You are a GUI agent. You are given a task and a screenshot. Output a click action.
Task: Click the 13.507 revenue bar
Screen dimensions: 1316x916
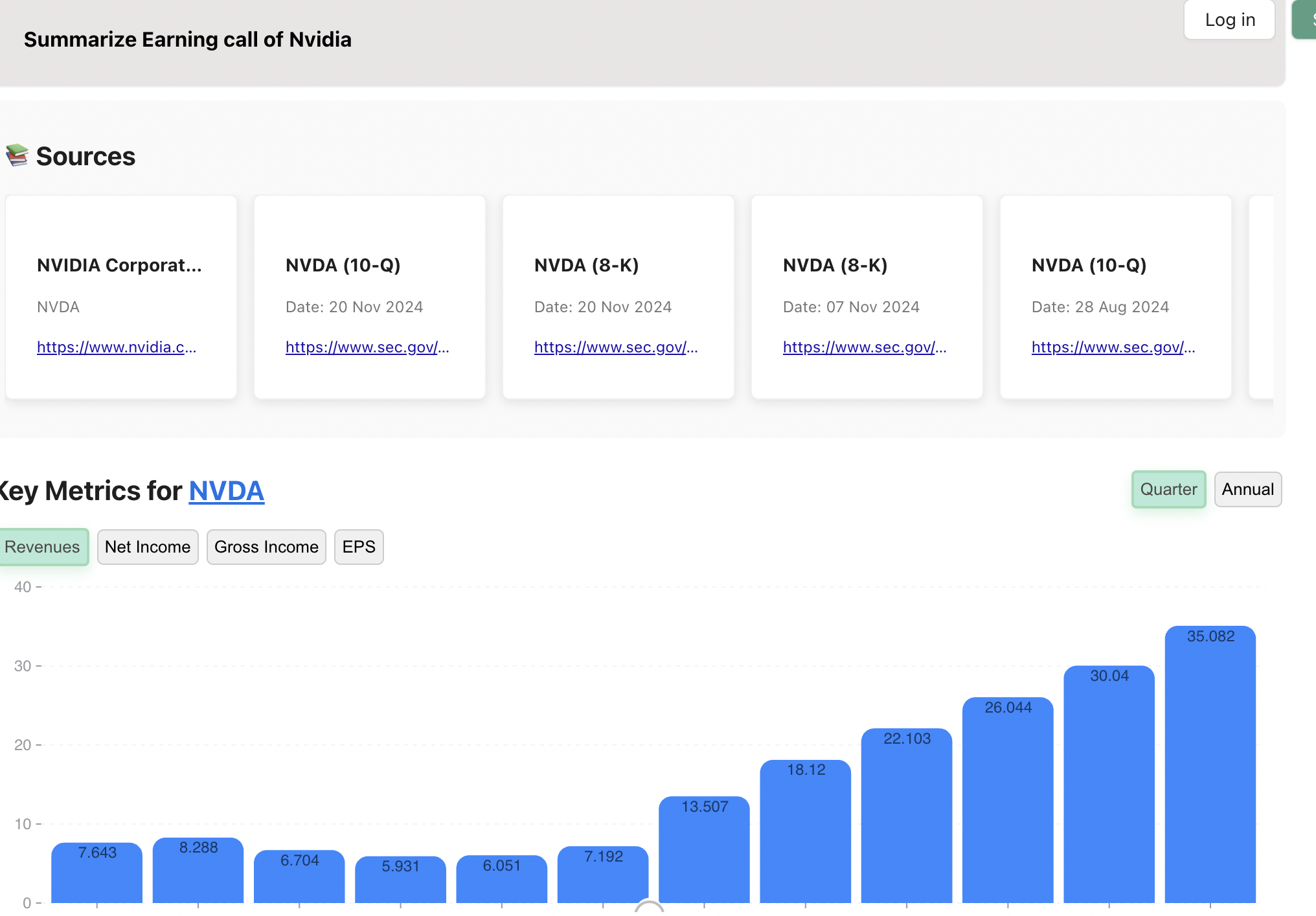[x=704, y=849]
